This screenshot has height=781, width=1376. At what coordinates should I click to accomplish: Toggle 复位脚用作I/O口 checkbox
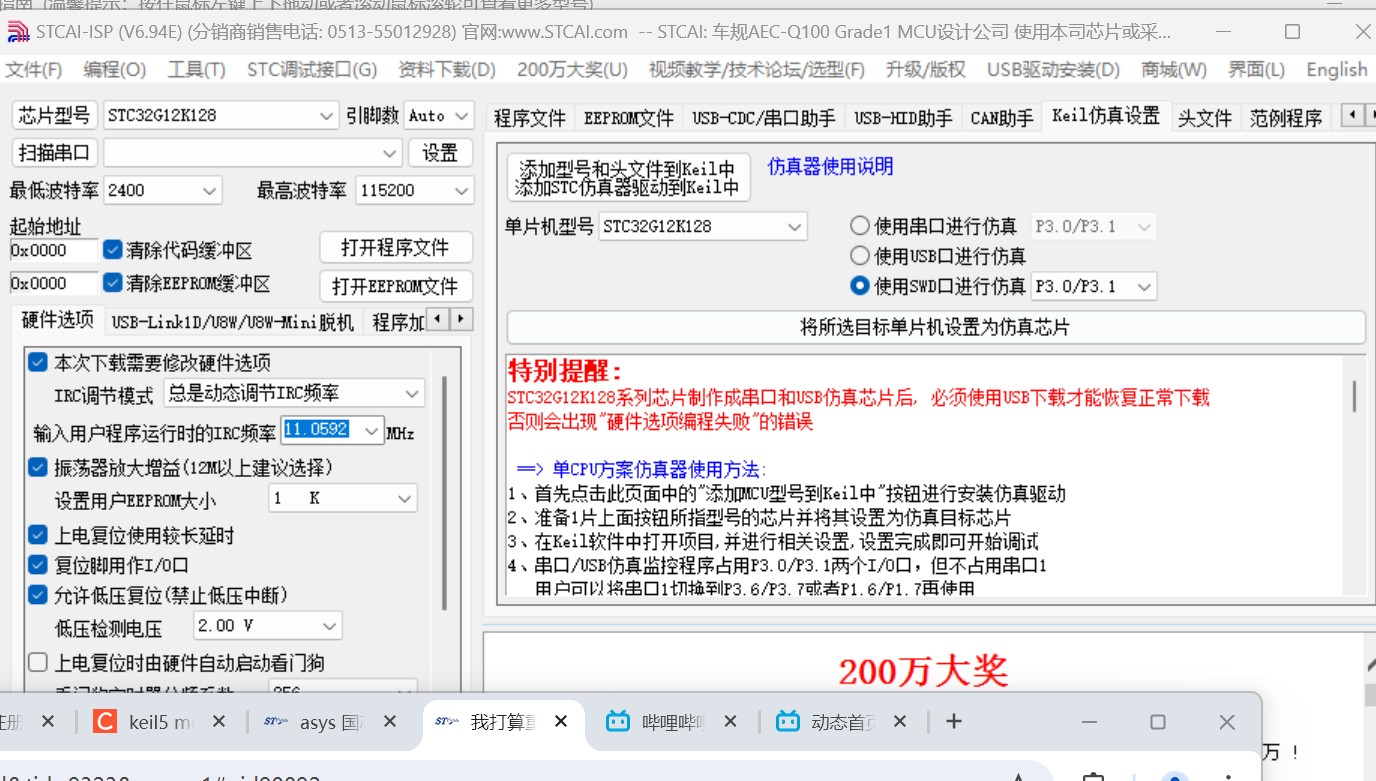click(38, 565)
